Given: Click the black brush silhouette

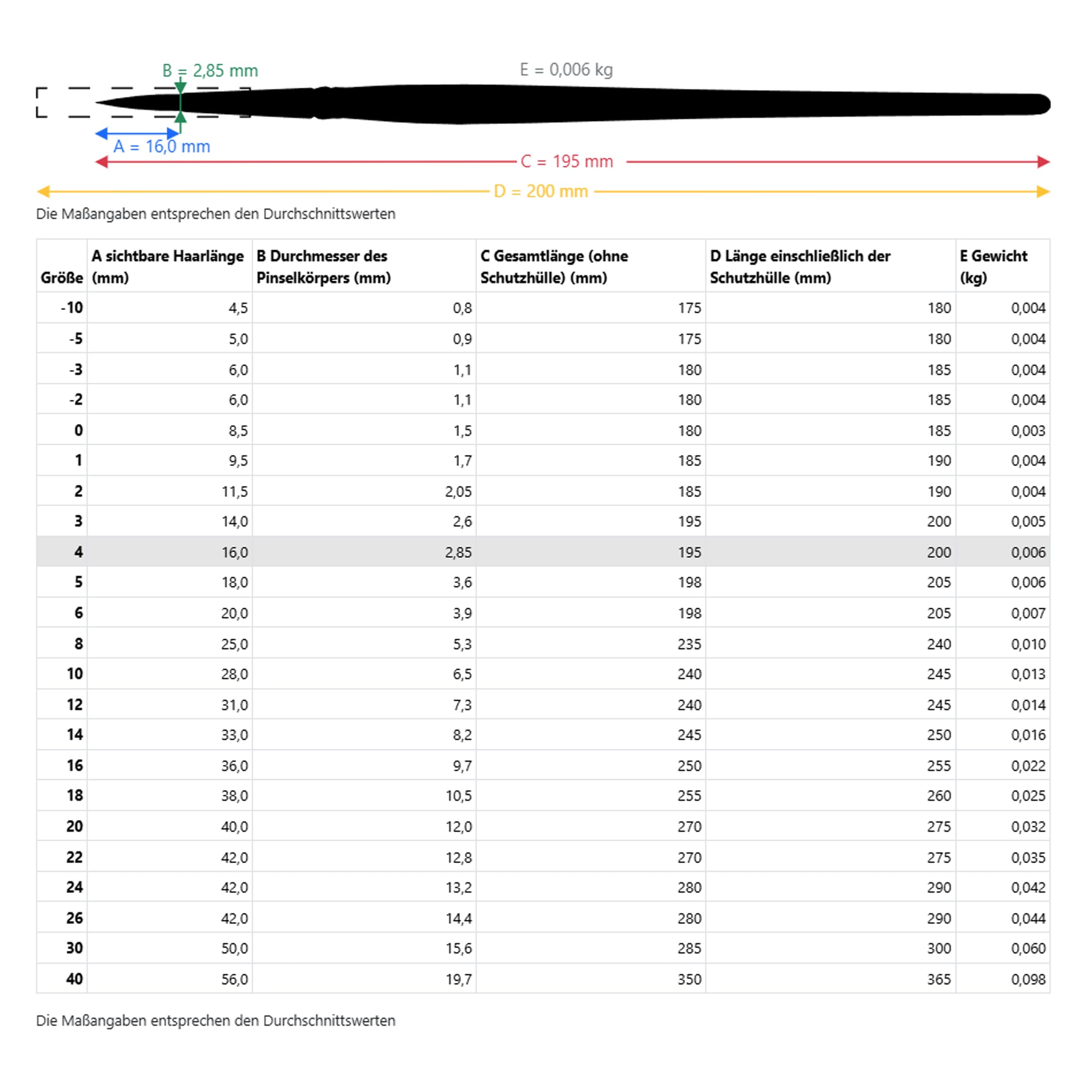Looking at the screenshot, I should tap(565, 104).
